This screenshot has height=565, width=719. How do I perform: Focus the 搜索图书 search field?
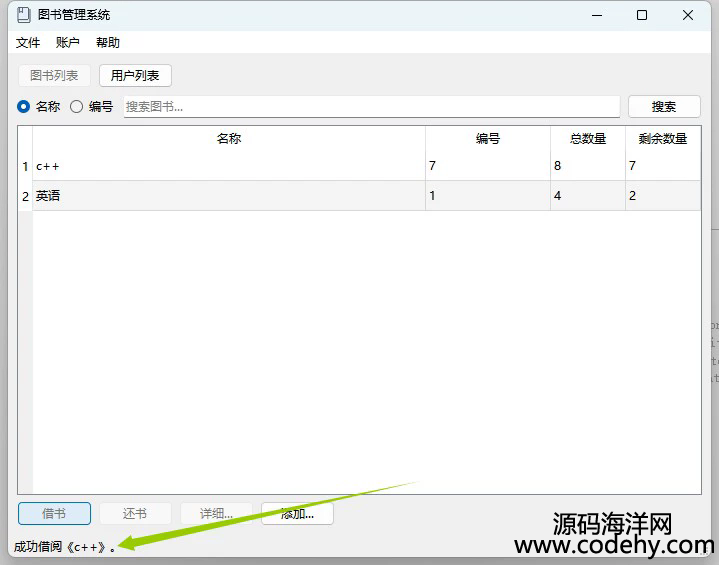click(x=372, y=107)
